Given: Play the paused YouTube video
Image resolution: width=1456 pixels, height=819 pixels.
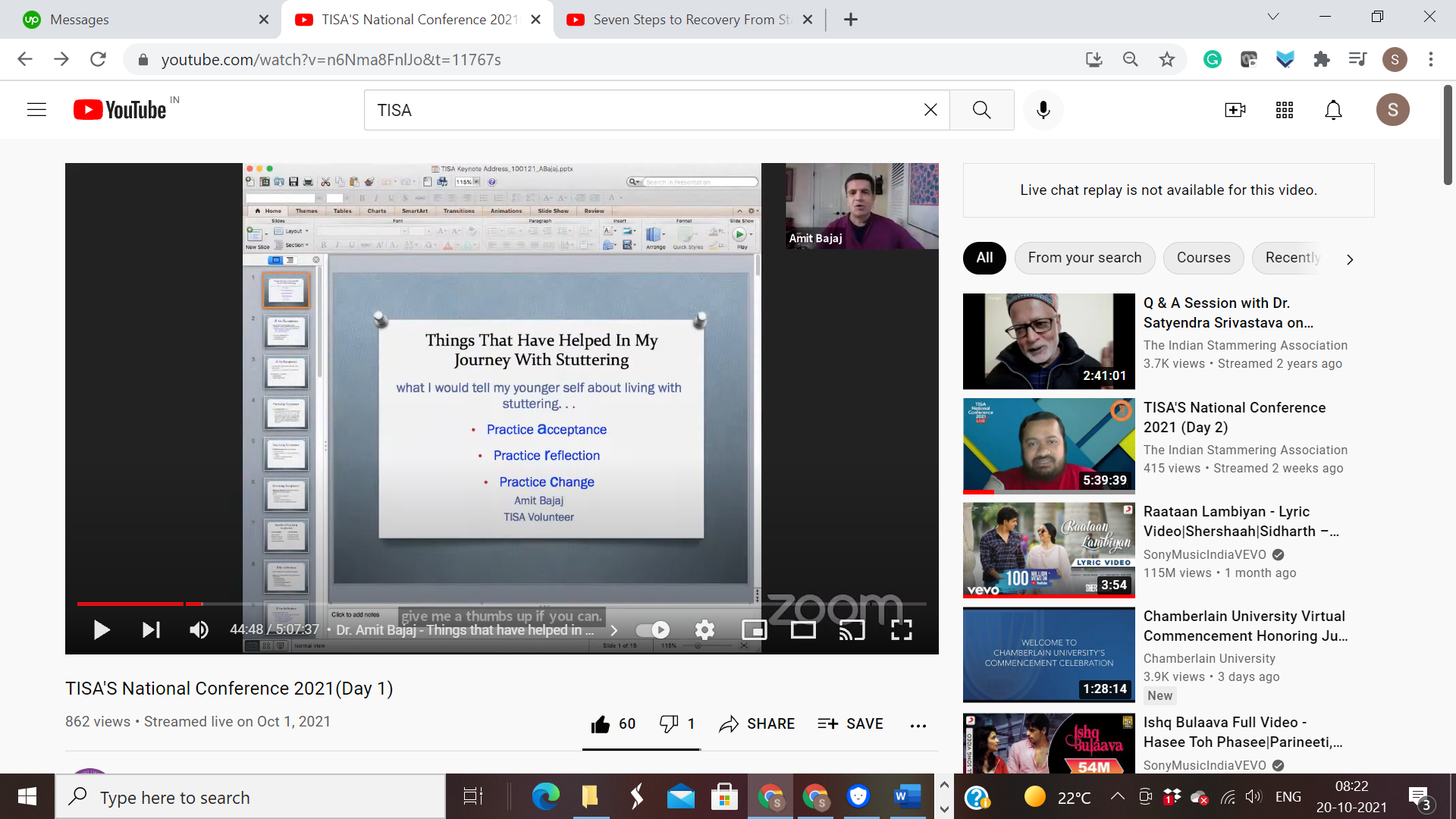Looking at the screenshot, I should [x=102, y=630].
